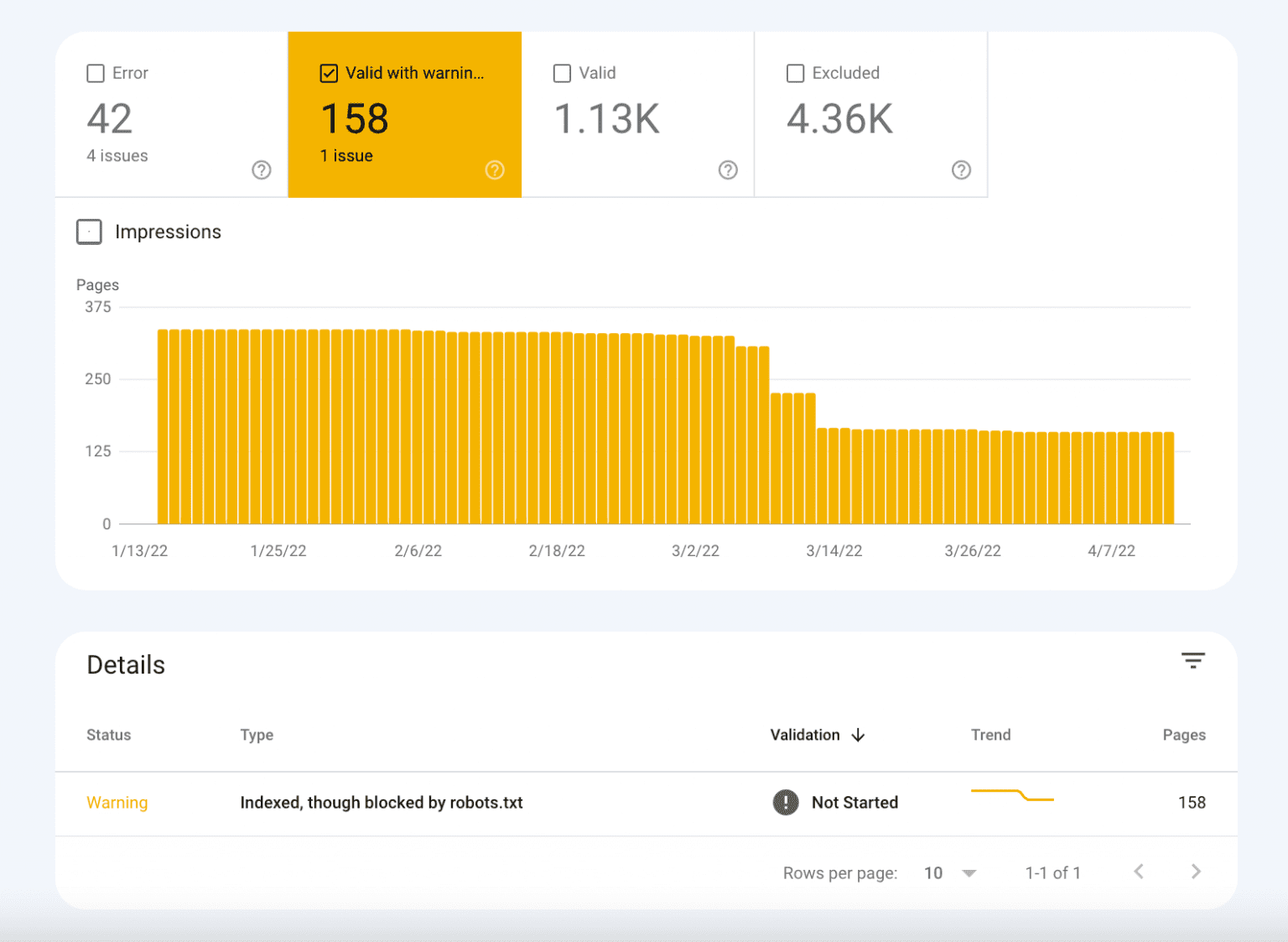Disable the Valid with warning checkbox
Viewport: 1288px width, 942px height.
[x=328, y=73]
